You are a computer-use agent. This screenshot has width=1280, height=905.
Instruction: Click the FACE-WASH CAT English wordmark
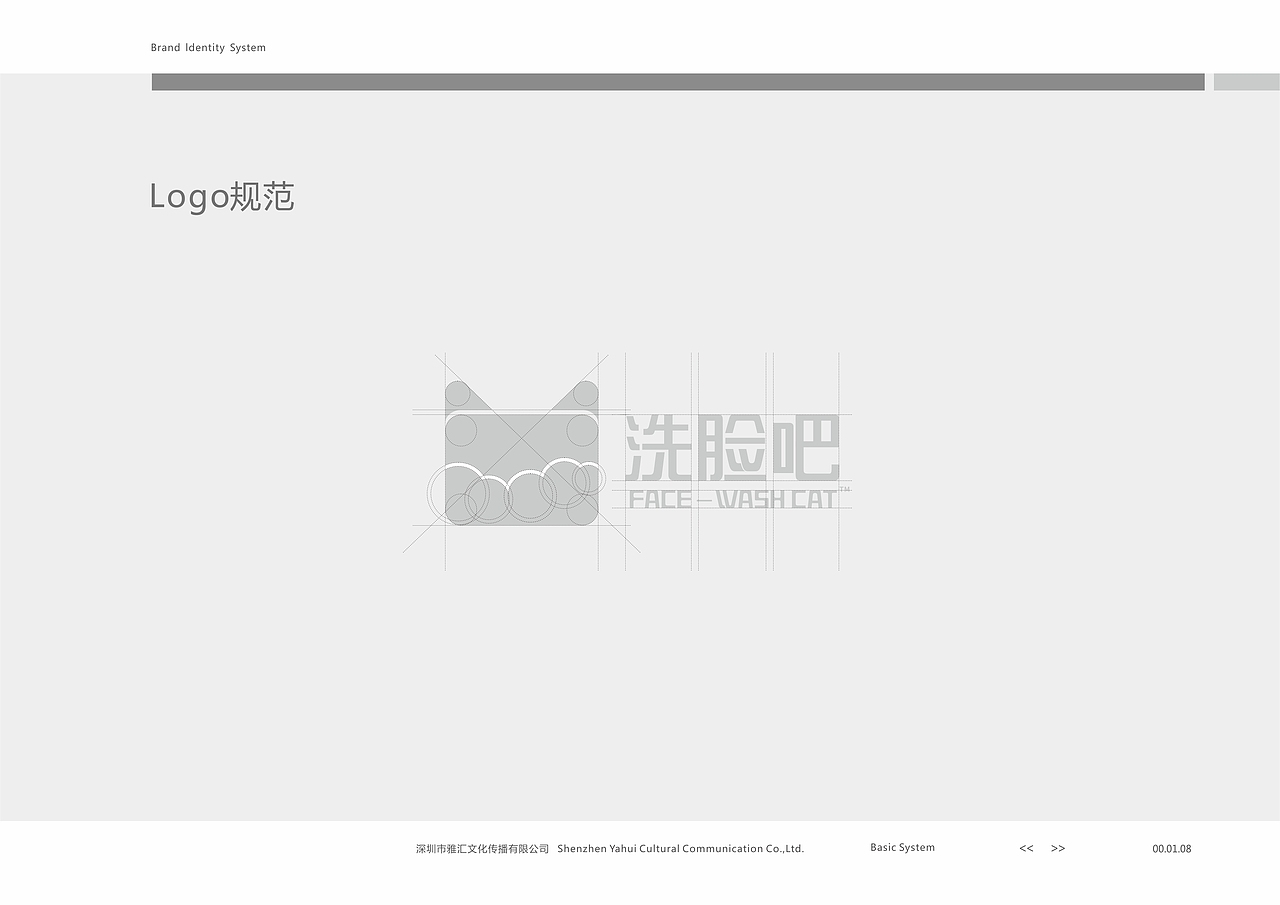[x=732, y=496]
